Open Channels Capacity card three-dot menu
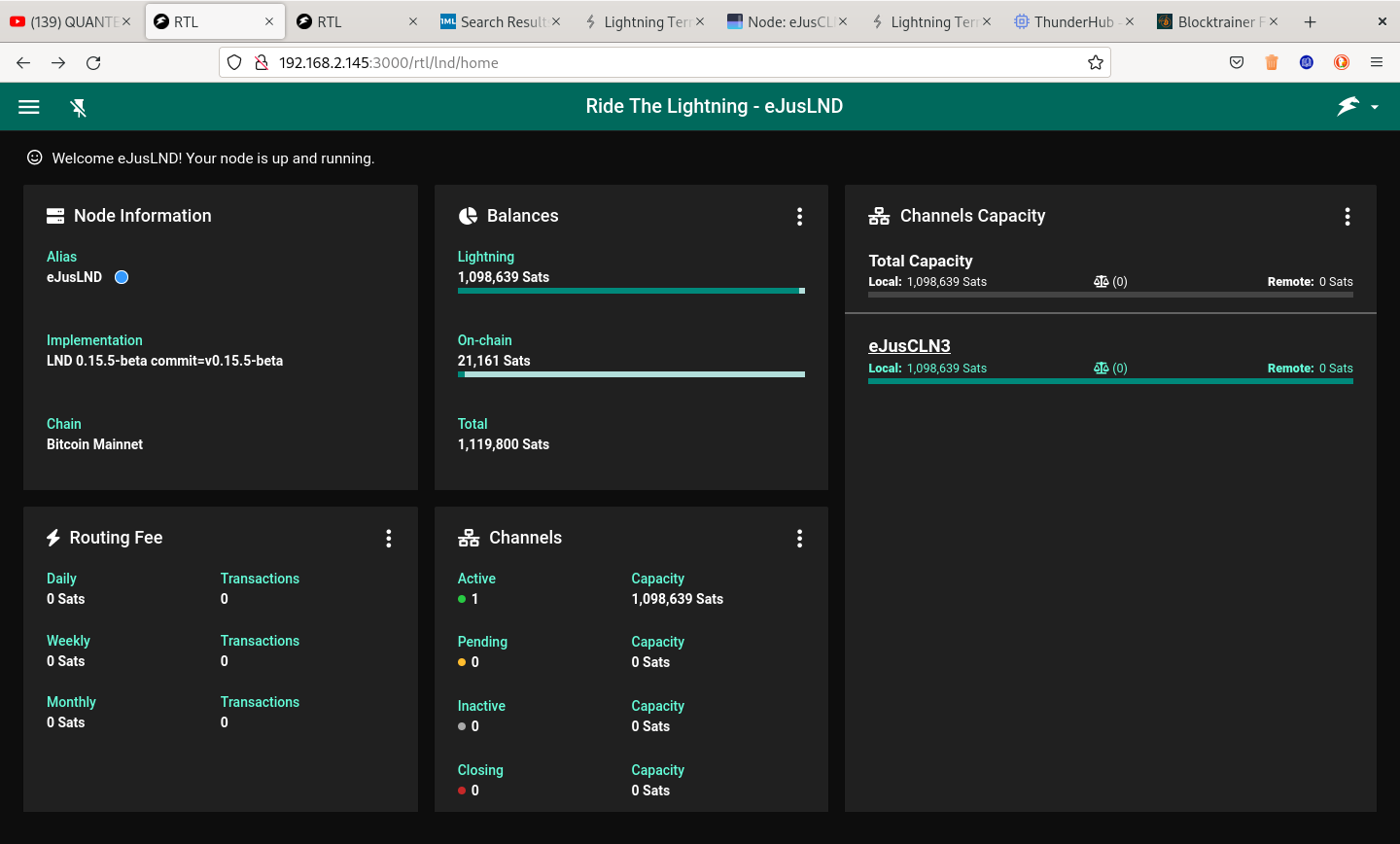Image resolution: width=1400 pixels, height=844 pixels. tap(1347, 217)
